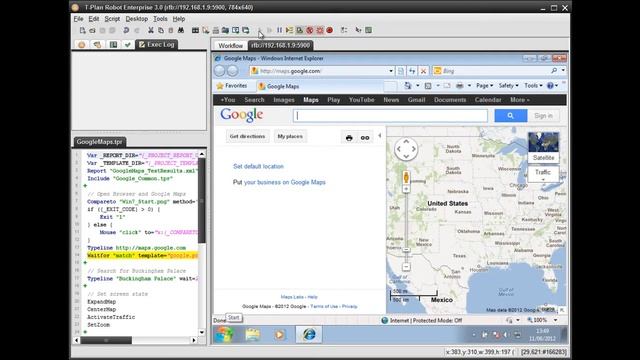The image size is (640, 360).
Task: Open the IE Tools dropdown menu
Action: click(533, 86)
